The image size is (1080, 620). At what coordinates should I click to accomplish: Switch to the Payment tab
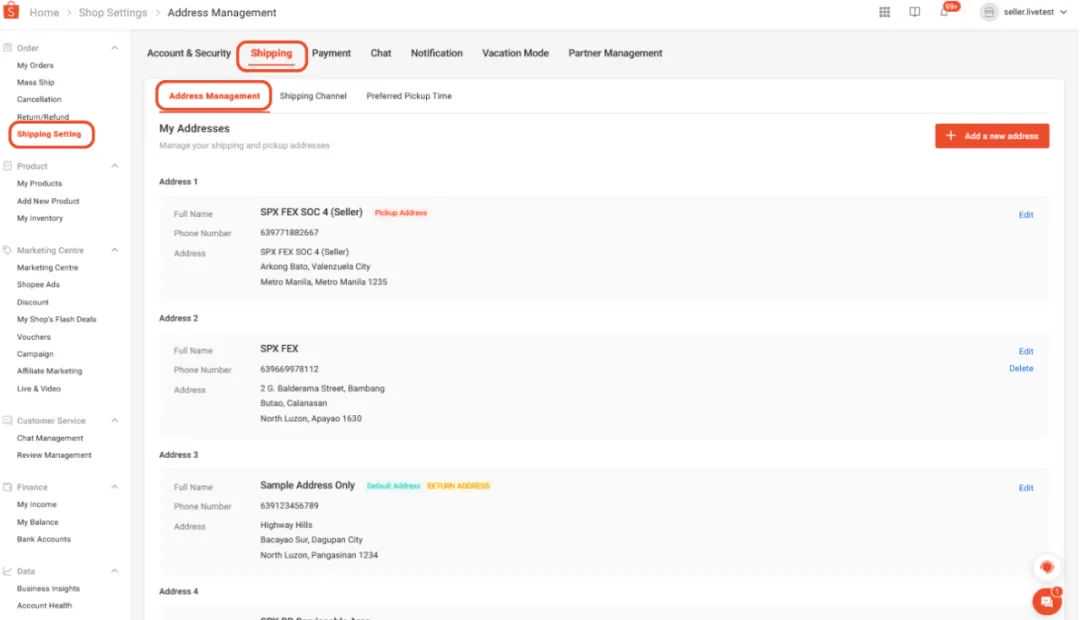pyautogui.click(x=331, y=53)
